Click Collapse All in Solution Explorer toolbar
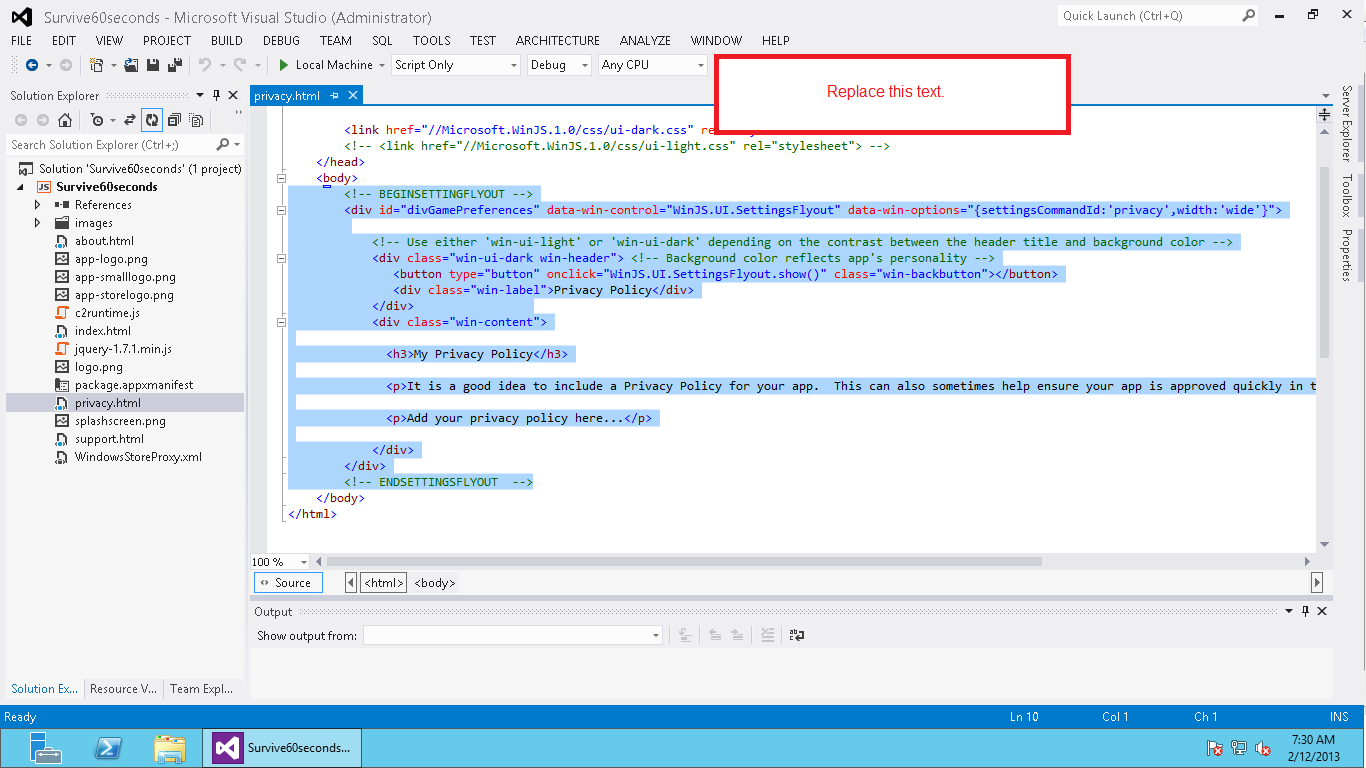 pyautogui.click(x=175, y=120)
